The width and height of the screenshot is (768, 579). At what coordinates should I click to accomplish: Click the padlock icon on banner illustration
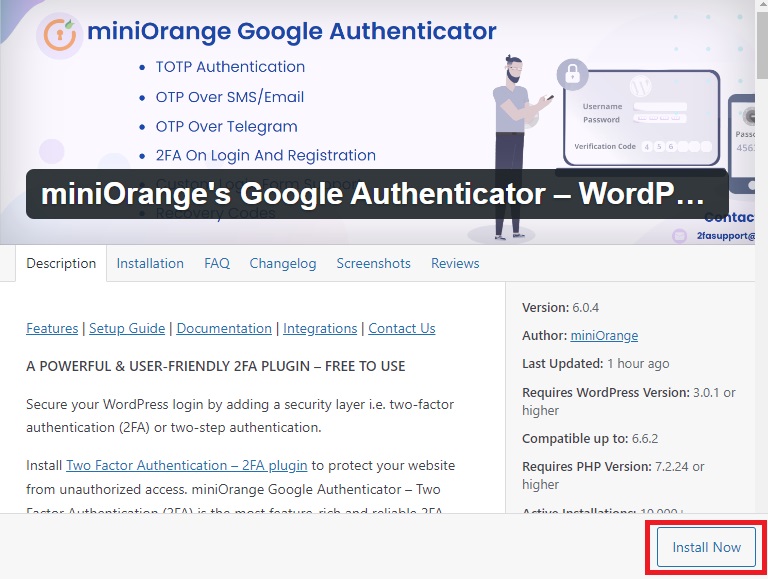pyautogui.click(x=572, y=74)
